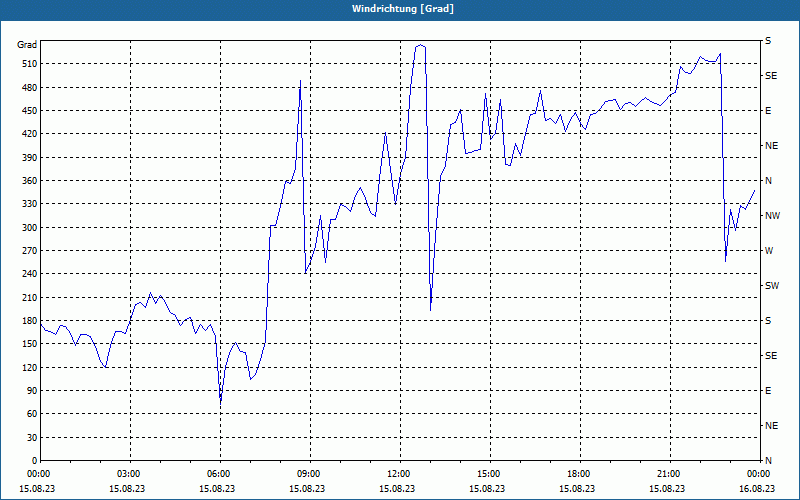The width and height of the screenshot is (800, 500).
Task: Click the chart title "Windrichtung [Grad]"
Action: (403, 9)
